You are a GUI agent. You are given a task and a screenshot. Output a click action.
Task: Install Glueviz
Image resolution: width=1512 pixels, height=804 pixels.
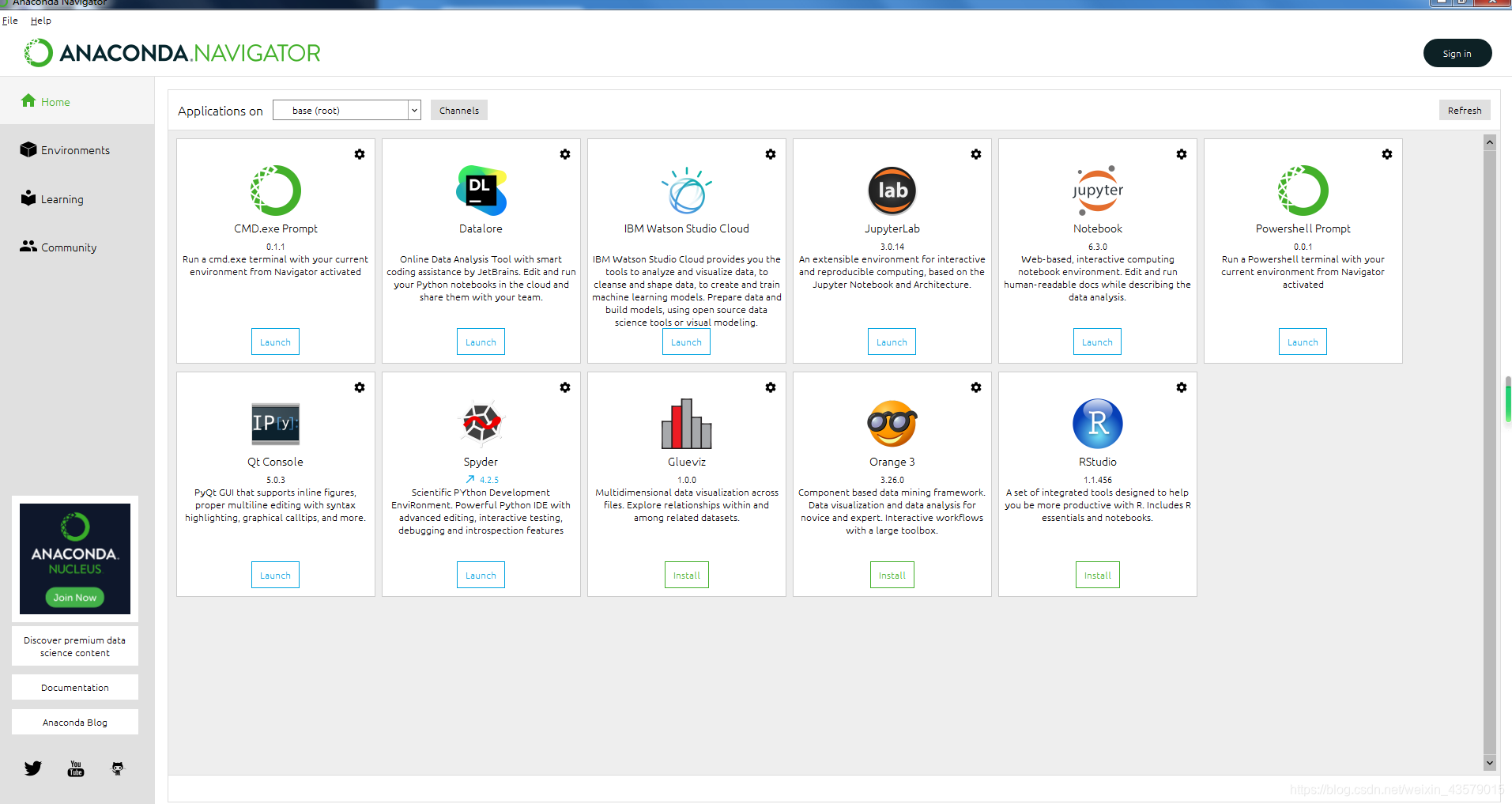click(x=687, y=576)
